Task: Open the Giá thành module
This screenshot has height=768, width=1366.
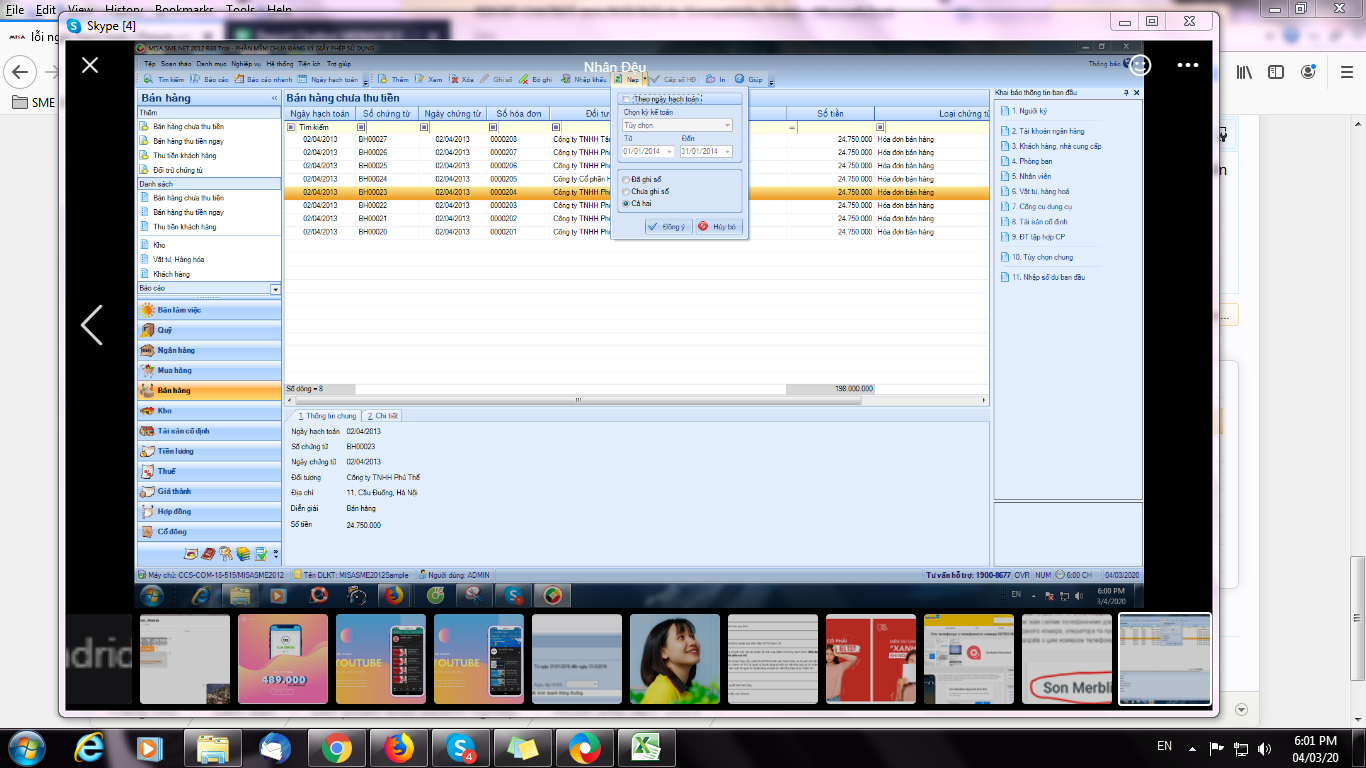Action: [x=209, y=491]
